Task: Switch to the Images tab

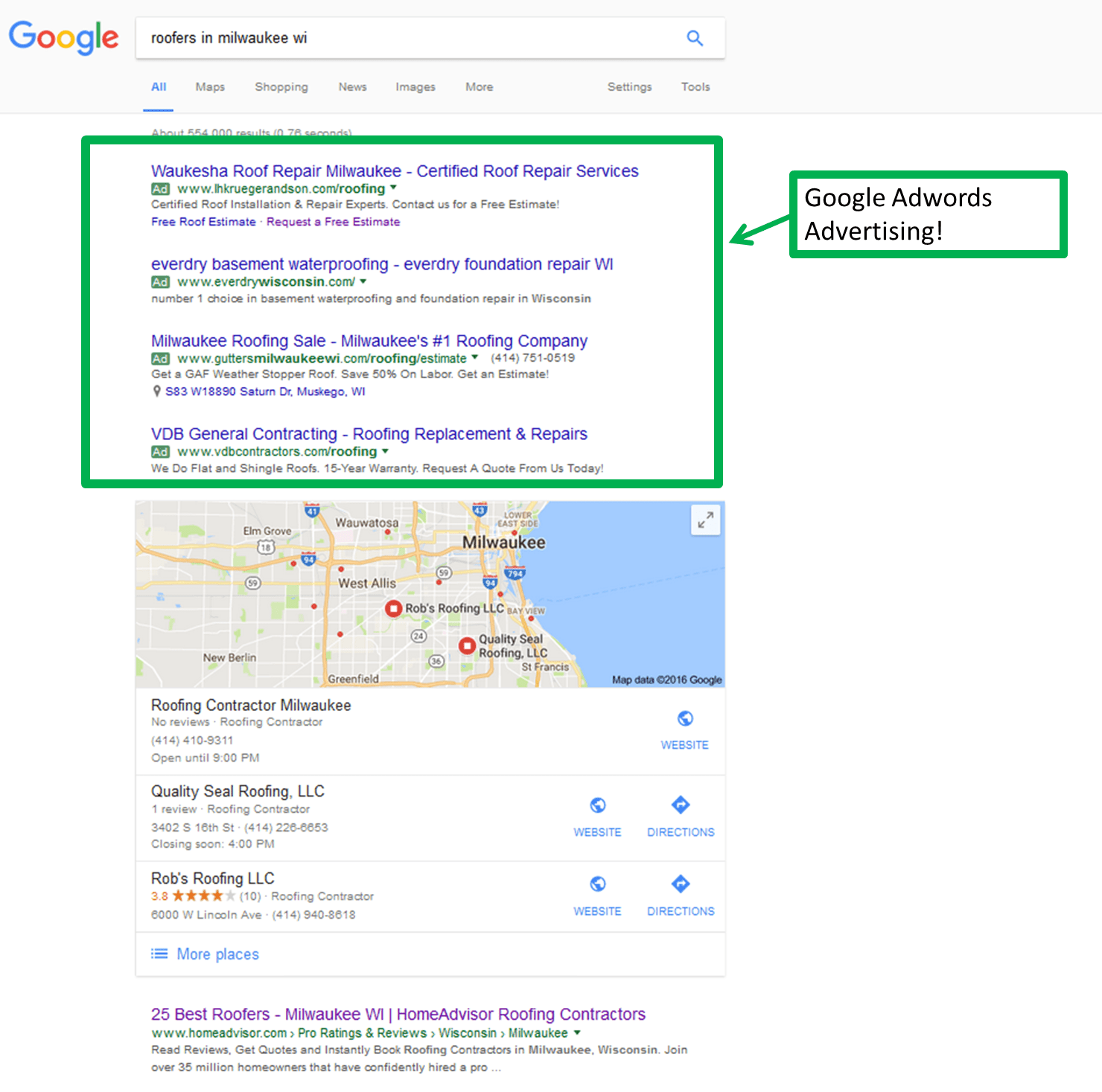Action: point(415,87)
